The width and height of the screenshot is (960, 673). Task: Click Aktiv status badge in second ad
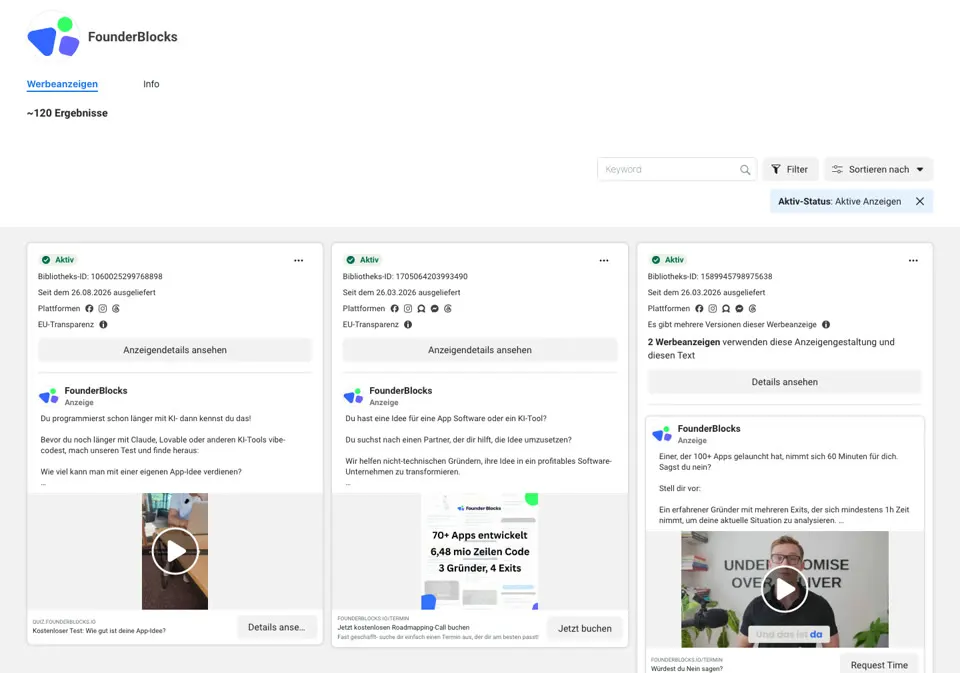pos(363,260)
